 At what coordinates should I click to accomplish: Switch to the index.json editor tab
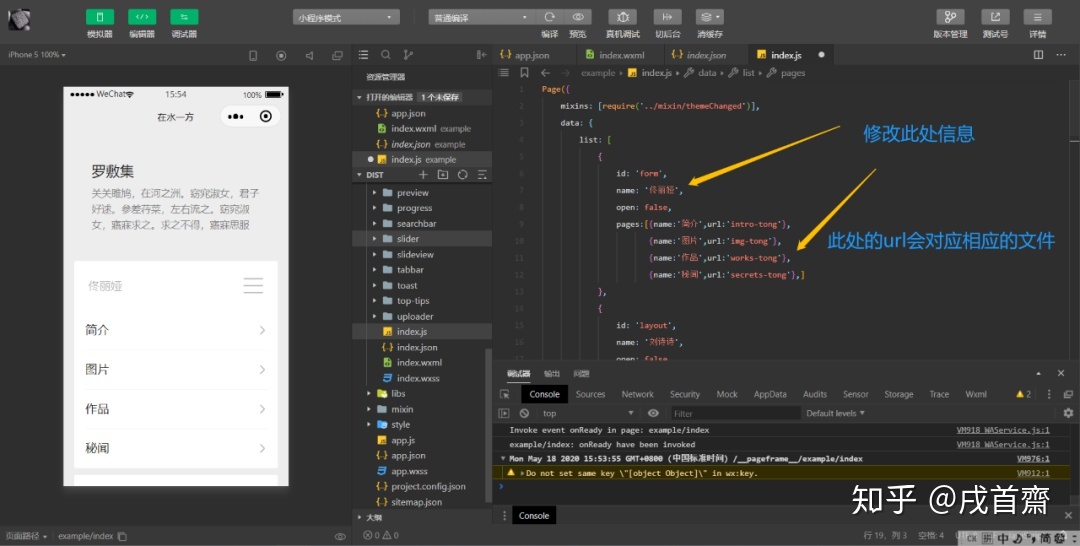tap(706, 55)
